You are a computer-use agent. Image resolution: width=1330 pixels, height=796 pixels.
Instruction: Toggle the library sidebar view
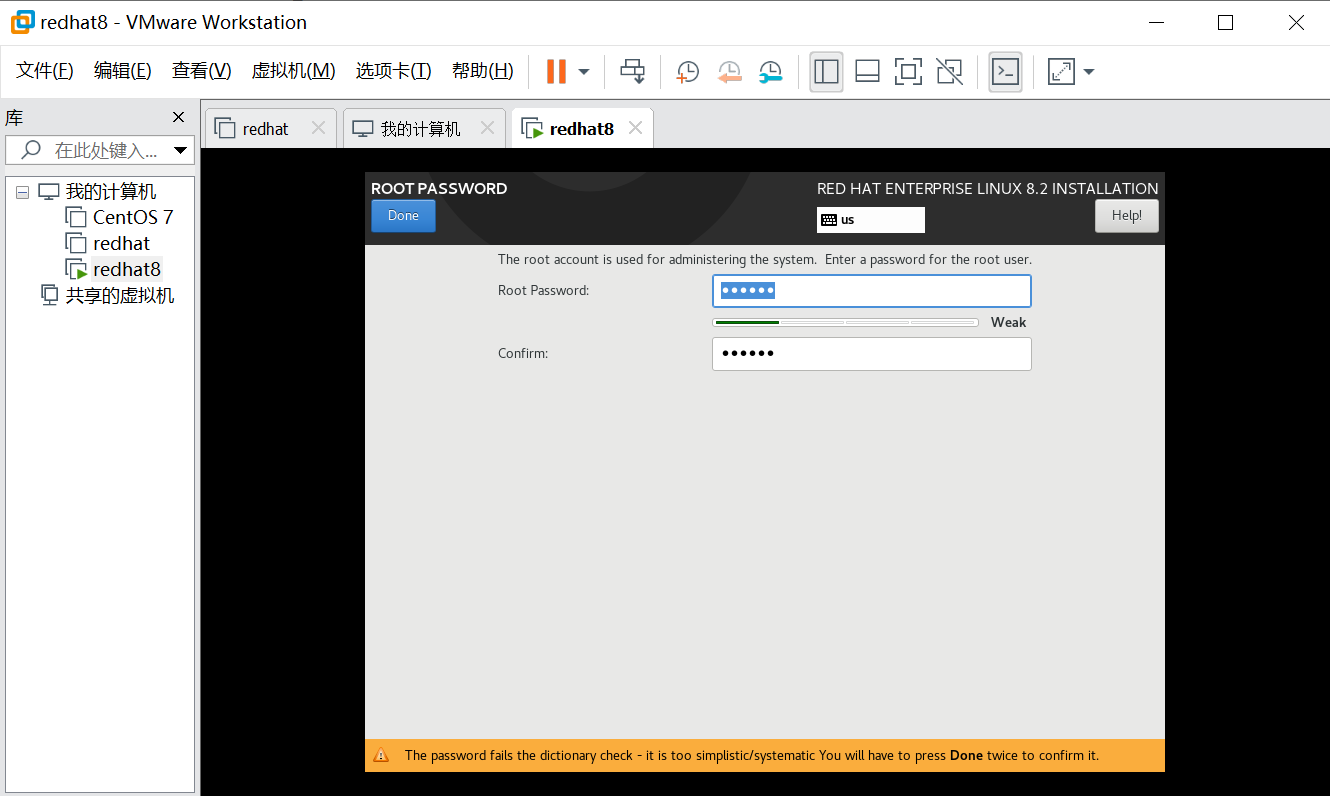(x=826, y=71)
